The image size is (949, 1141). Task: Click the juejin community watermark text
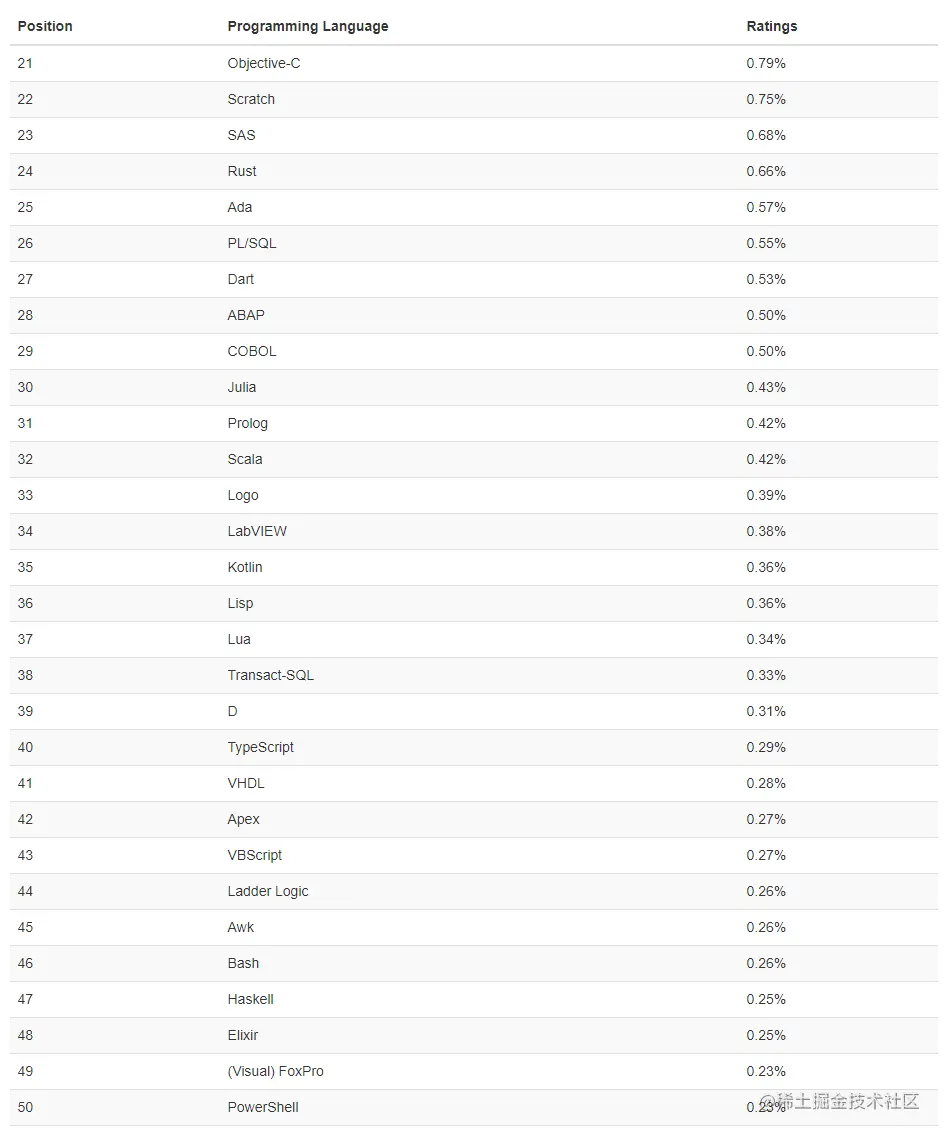tap(845, 1101)
